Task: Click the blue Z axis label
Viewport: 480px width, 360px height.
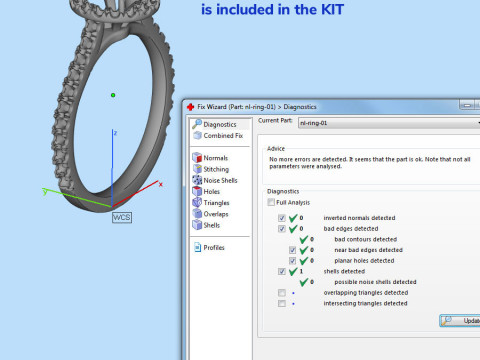Action: tap(115, 133)
